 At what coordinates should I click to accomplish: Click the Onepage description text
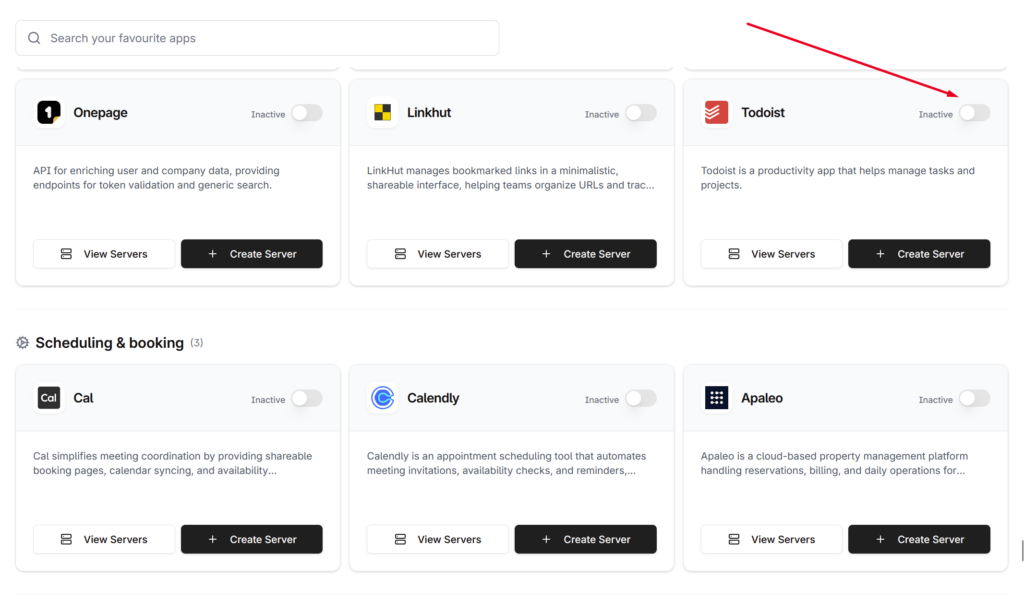tap(156, 178)
